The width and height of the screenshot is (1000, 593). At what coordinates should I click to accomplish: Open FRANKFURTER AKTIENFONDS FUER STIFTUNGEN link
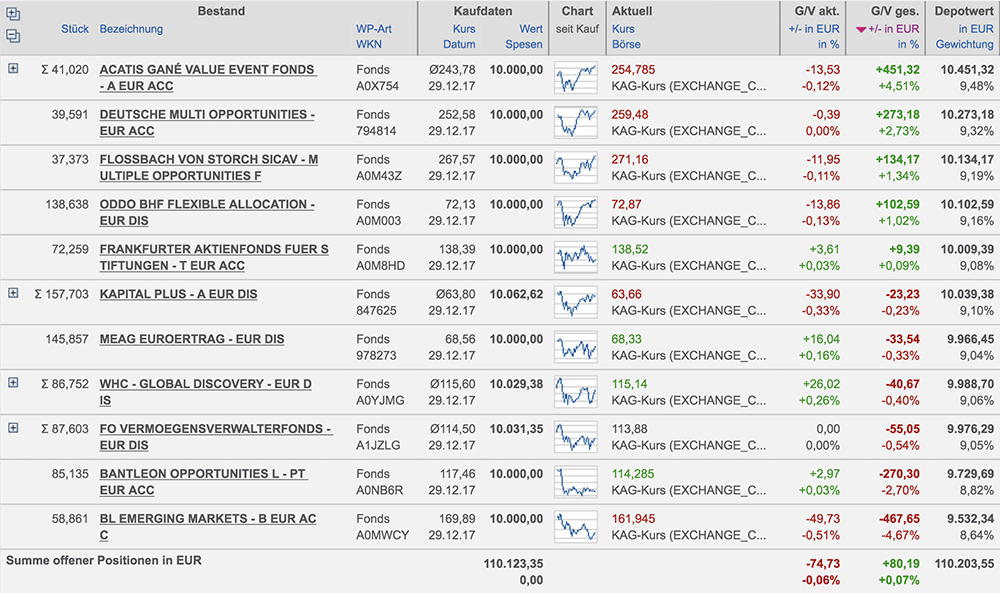coord(214,257)
